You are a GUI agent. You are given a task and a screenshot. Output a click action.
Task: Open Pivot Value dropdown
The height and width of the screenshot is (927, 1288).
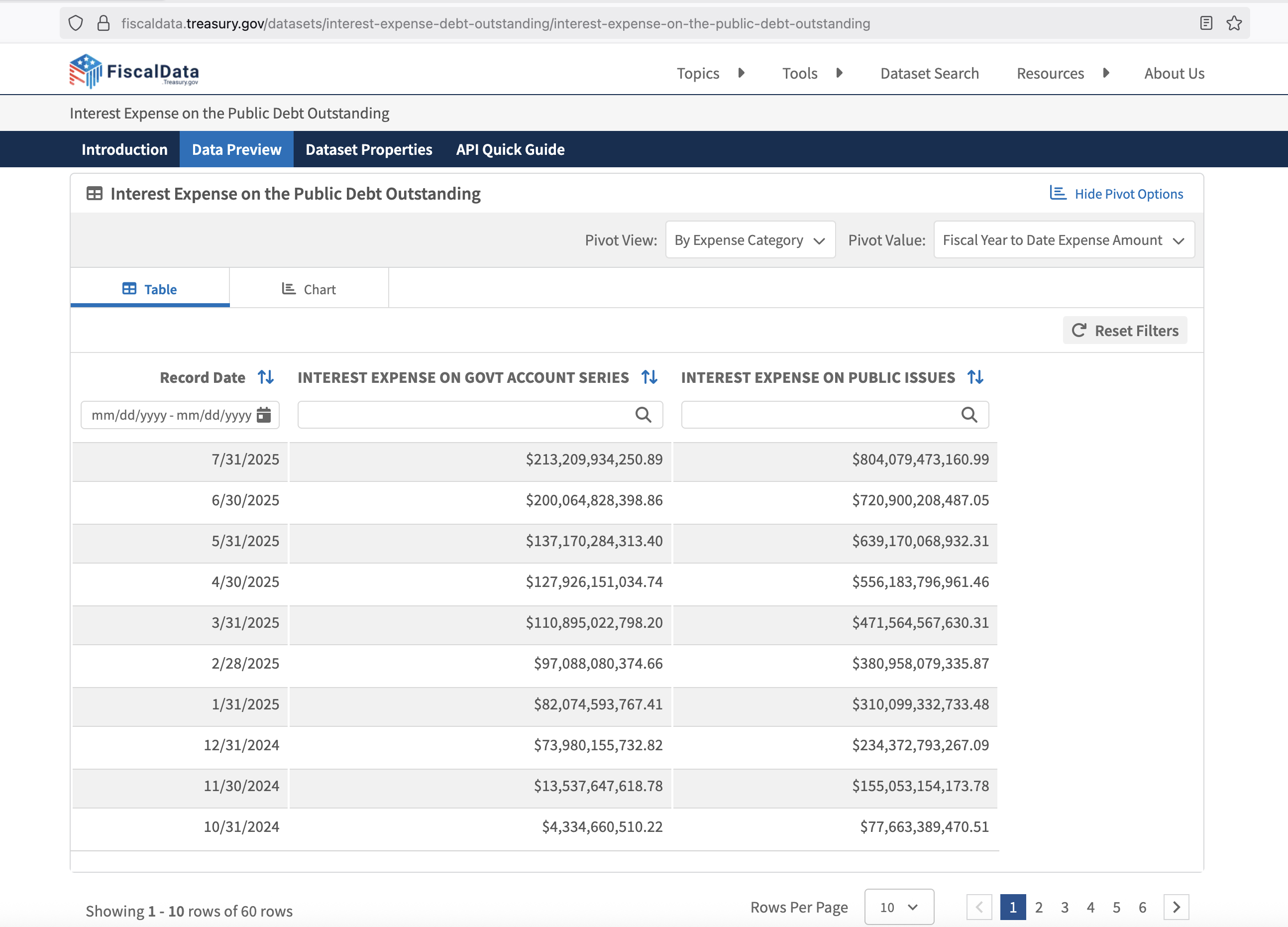tap(1063, 239)
